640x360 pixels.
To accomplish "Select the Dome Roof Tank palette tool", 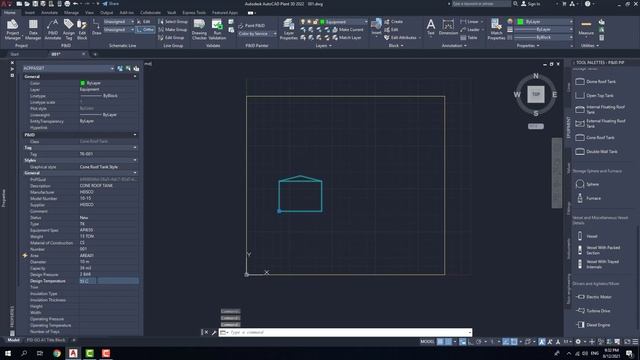I will click(x=596, y=82).
